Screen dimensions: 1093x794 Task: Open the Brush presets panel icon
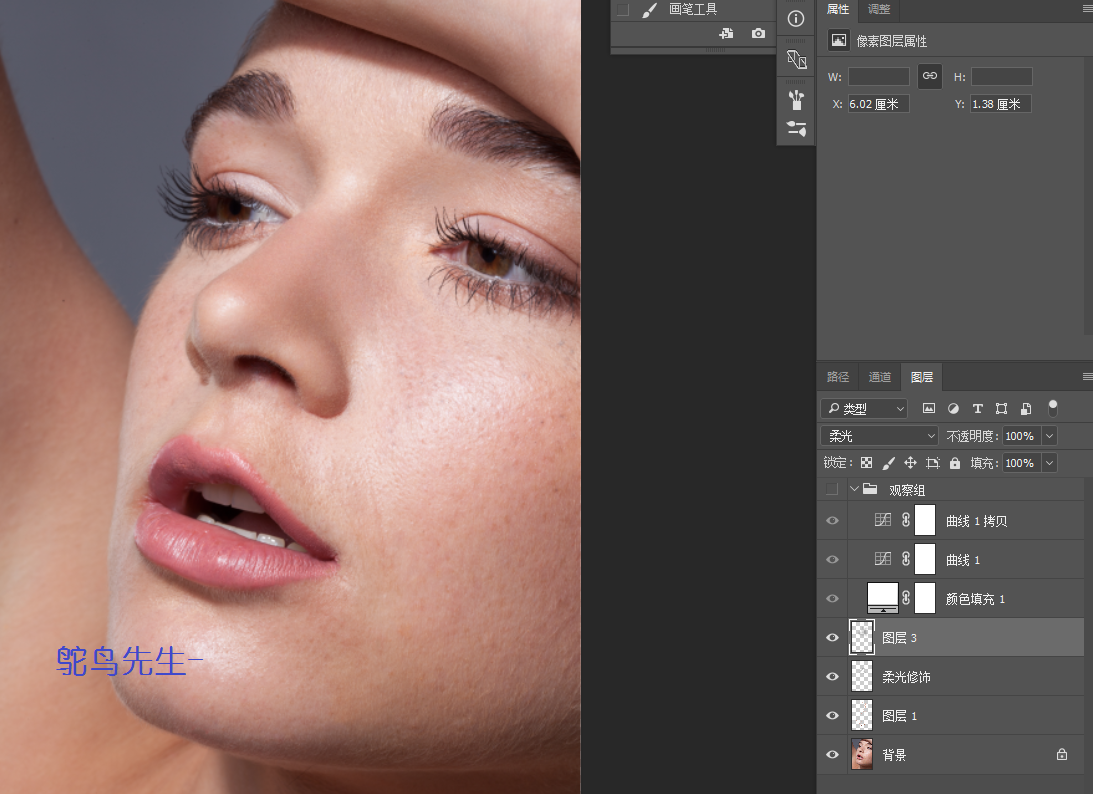point(796,99)
